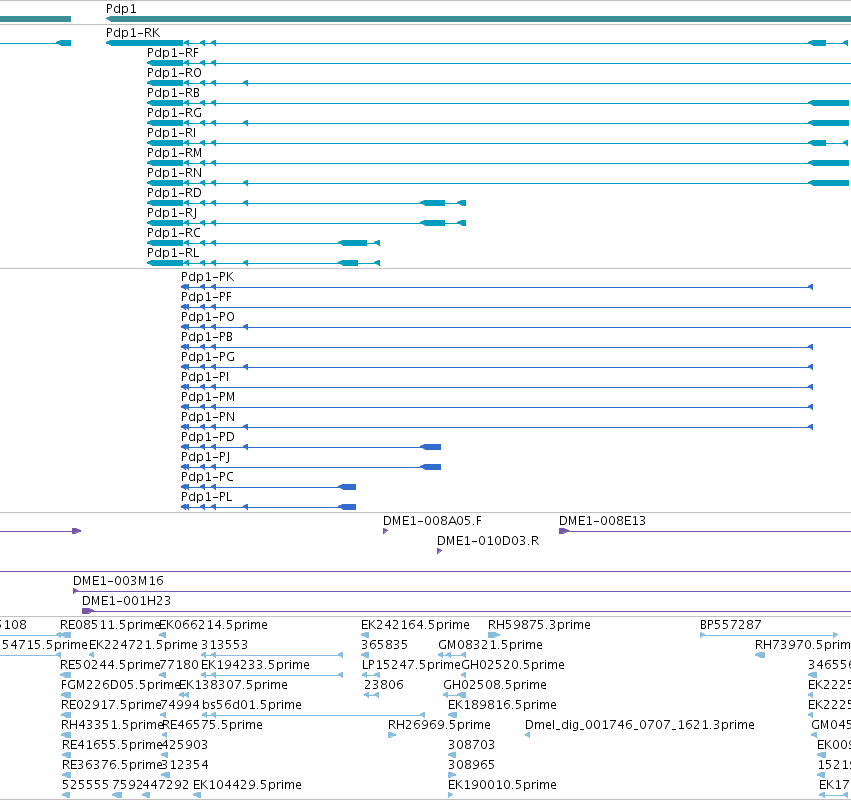Select EST RH43351.5prime
The height and width of the screenshot is (800, 851).
[x=112, y=726]
